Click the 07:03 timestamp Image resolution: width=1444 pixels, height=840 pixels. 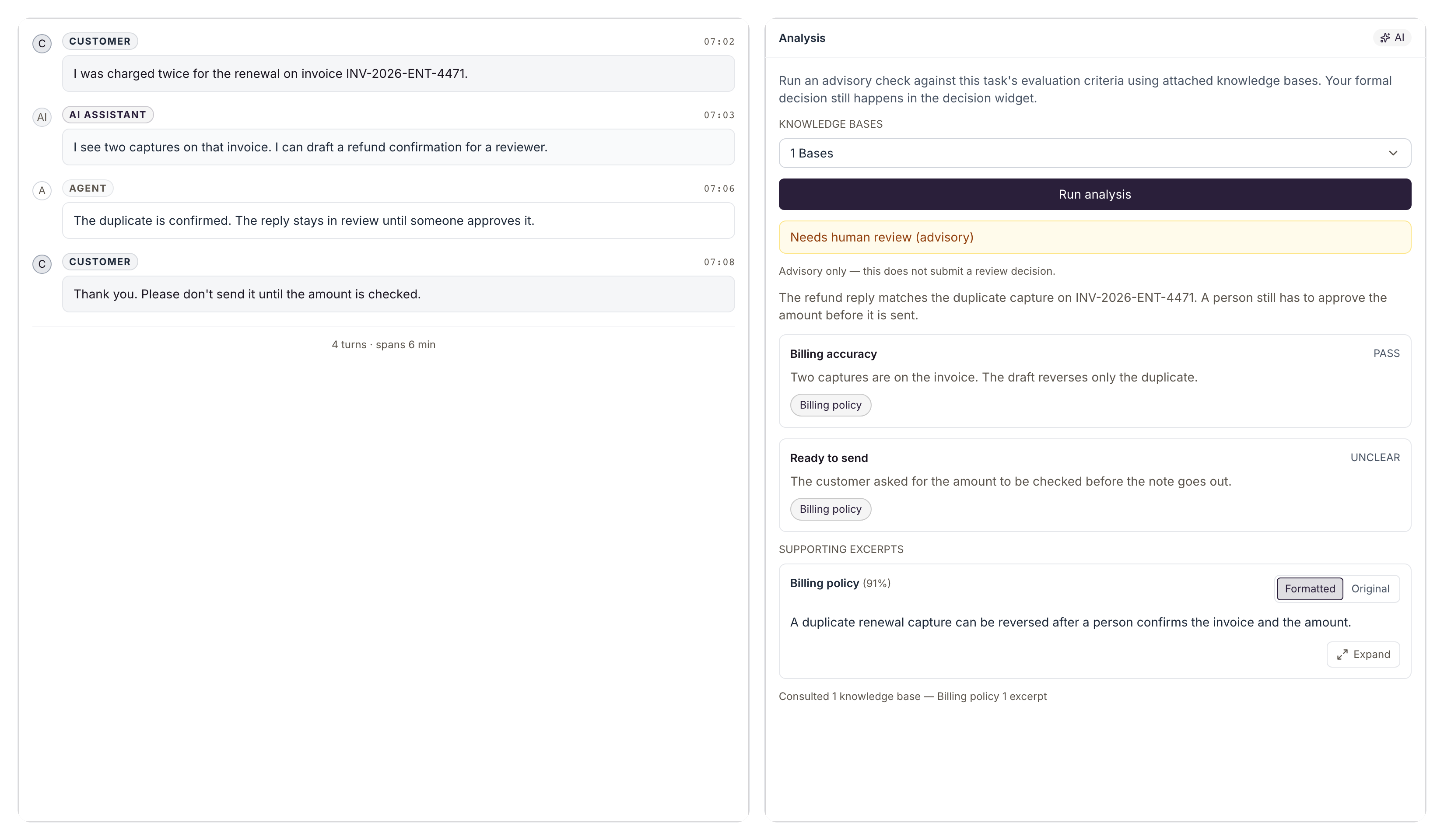click(719, 115)
